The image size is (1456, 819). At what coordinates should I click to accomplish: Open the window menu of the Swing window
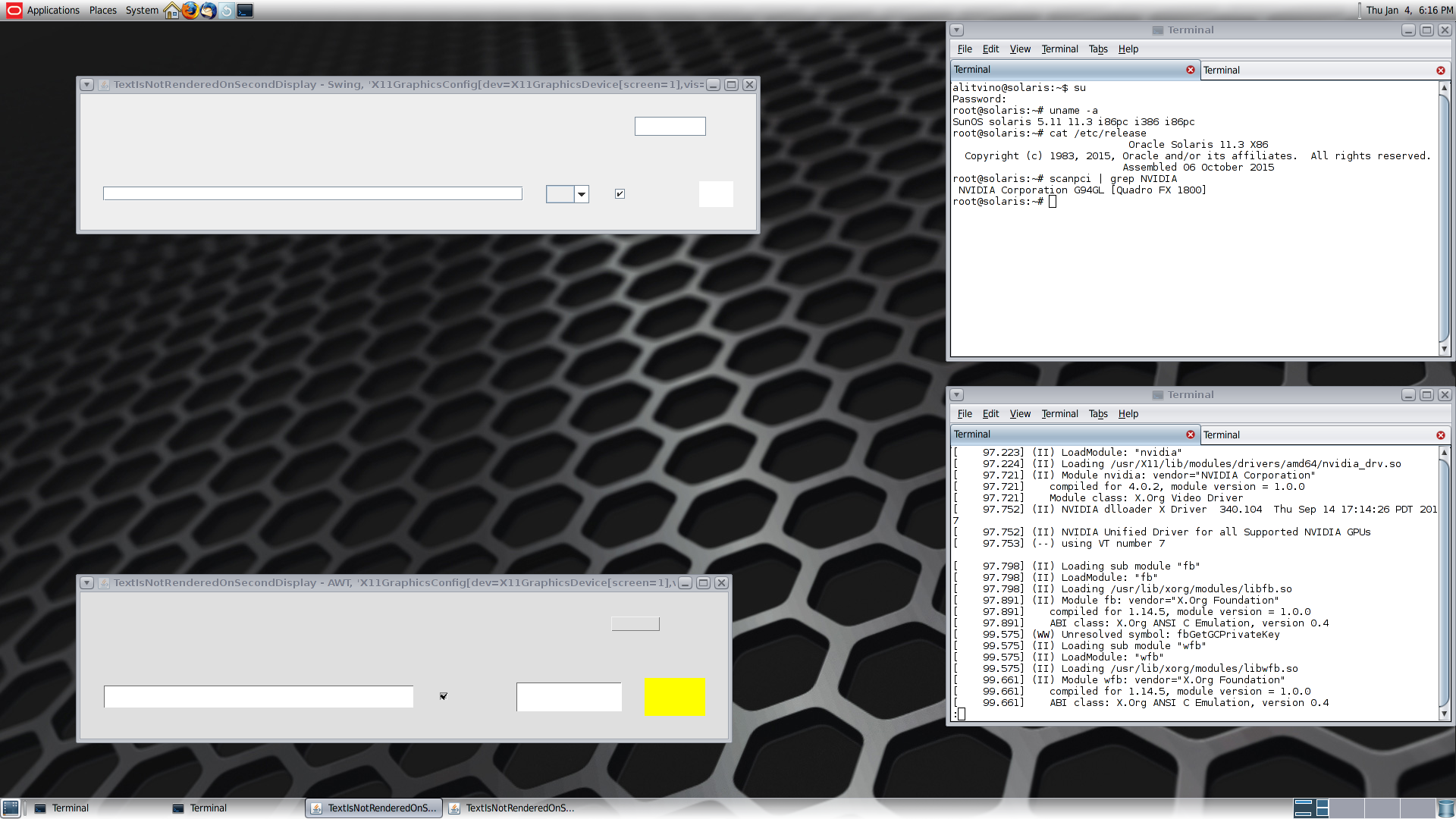(86, 85)
